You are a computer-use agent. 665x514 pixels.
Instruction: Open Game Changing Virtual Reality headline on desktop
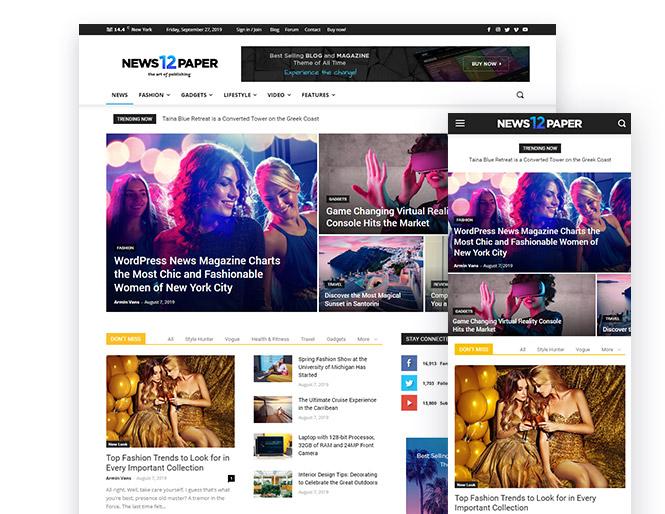pos(387,217)
